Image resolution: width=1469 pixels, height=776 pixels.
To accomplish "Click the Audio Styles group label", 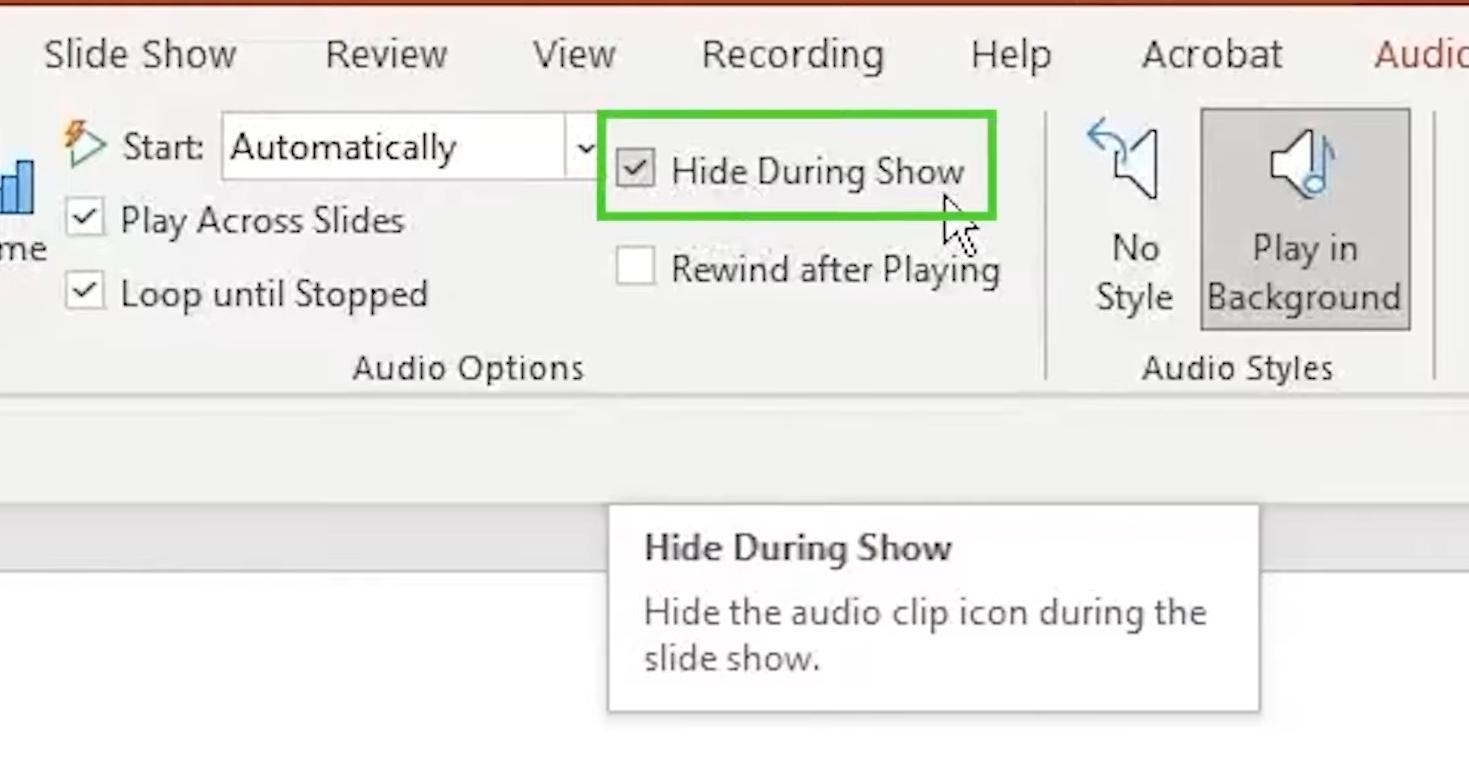I will tap(1237, 368).
